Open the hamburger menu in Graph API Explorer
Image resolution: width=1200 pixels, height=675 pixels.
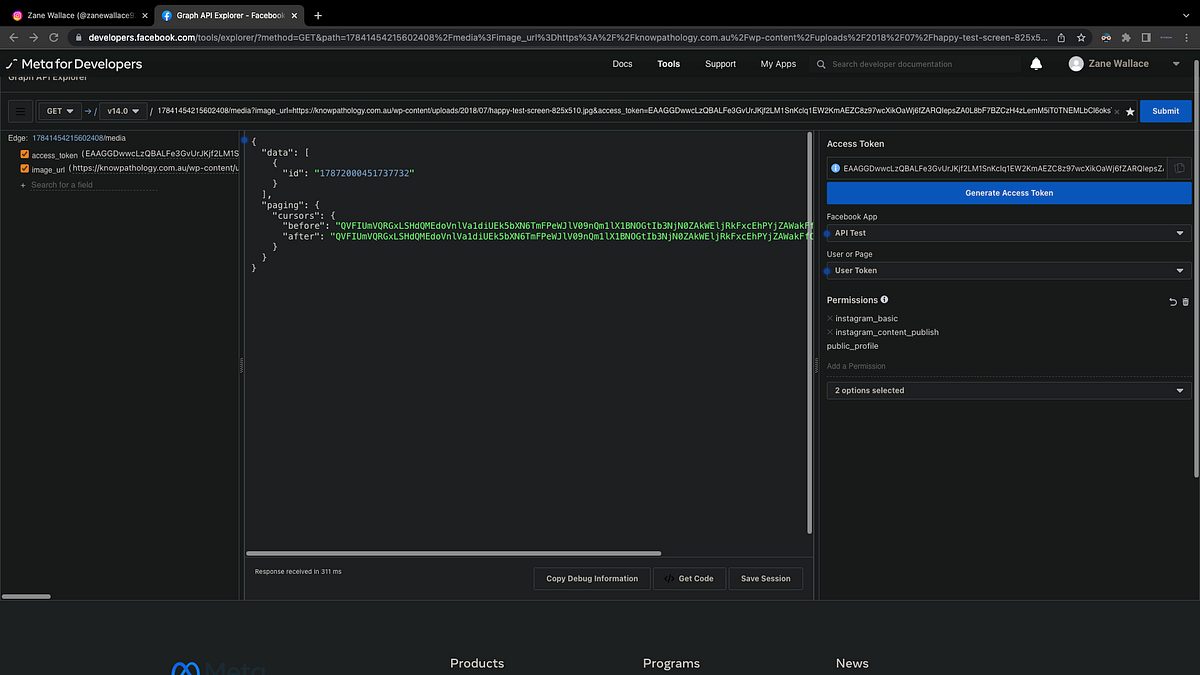click(x=19, y=111)
